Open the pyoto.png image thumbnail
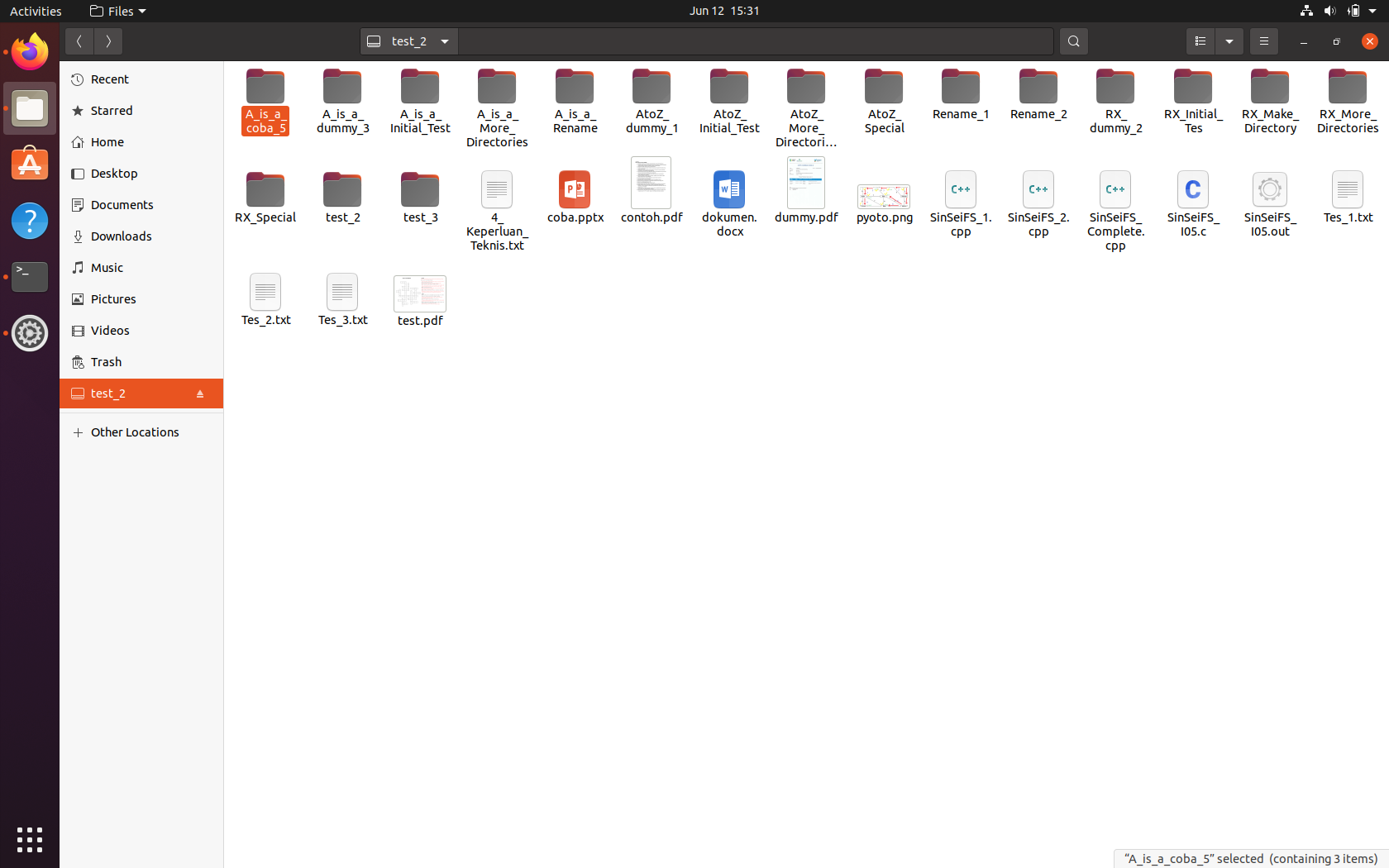The width and height of the screenshot is (1389, 868). [884, 197]
